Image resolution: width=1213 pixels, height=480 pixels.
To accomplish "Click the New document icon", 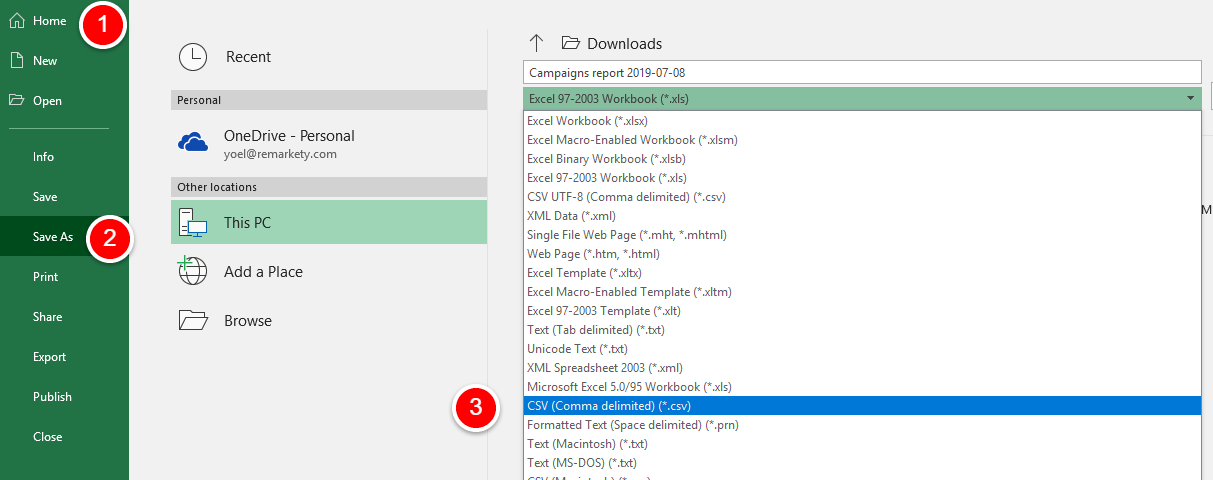I will click(x=16, y=60).
